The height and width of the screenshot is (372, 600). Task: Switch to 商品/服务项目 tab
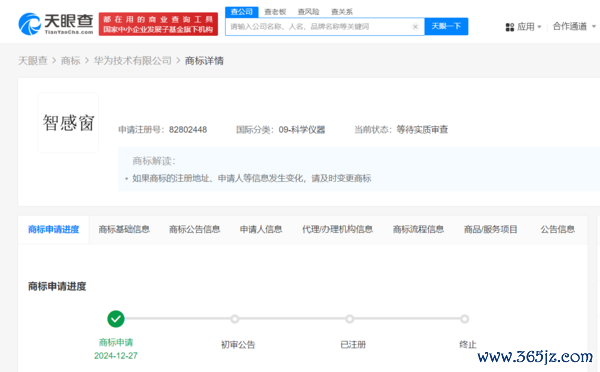coord(491,229)
